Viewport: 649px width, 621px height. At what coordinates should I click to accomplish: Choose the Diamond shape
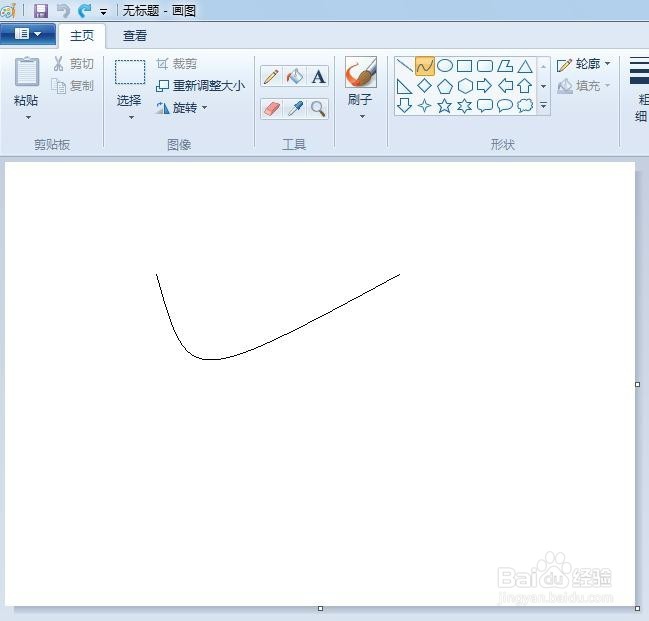(x=425, y=86)
